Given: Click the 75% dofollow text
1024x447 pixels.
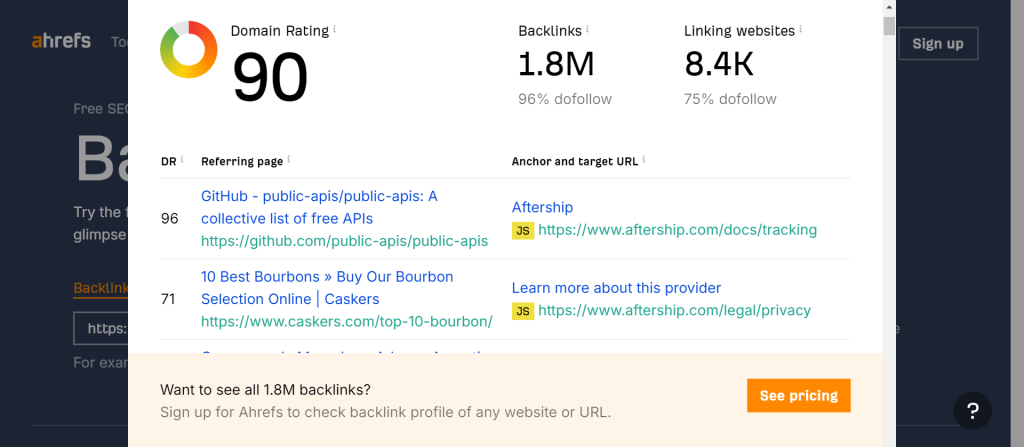Looking at the screenshot, I should click(730, 99).
